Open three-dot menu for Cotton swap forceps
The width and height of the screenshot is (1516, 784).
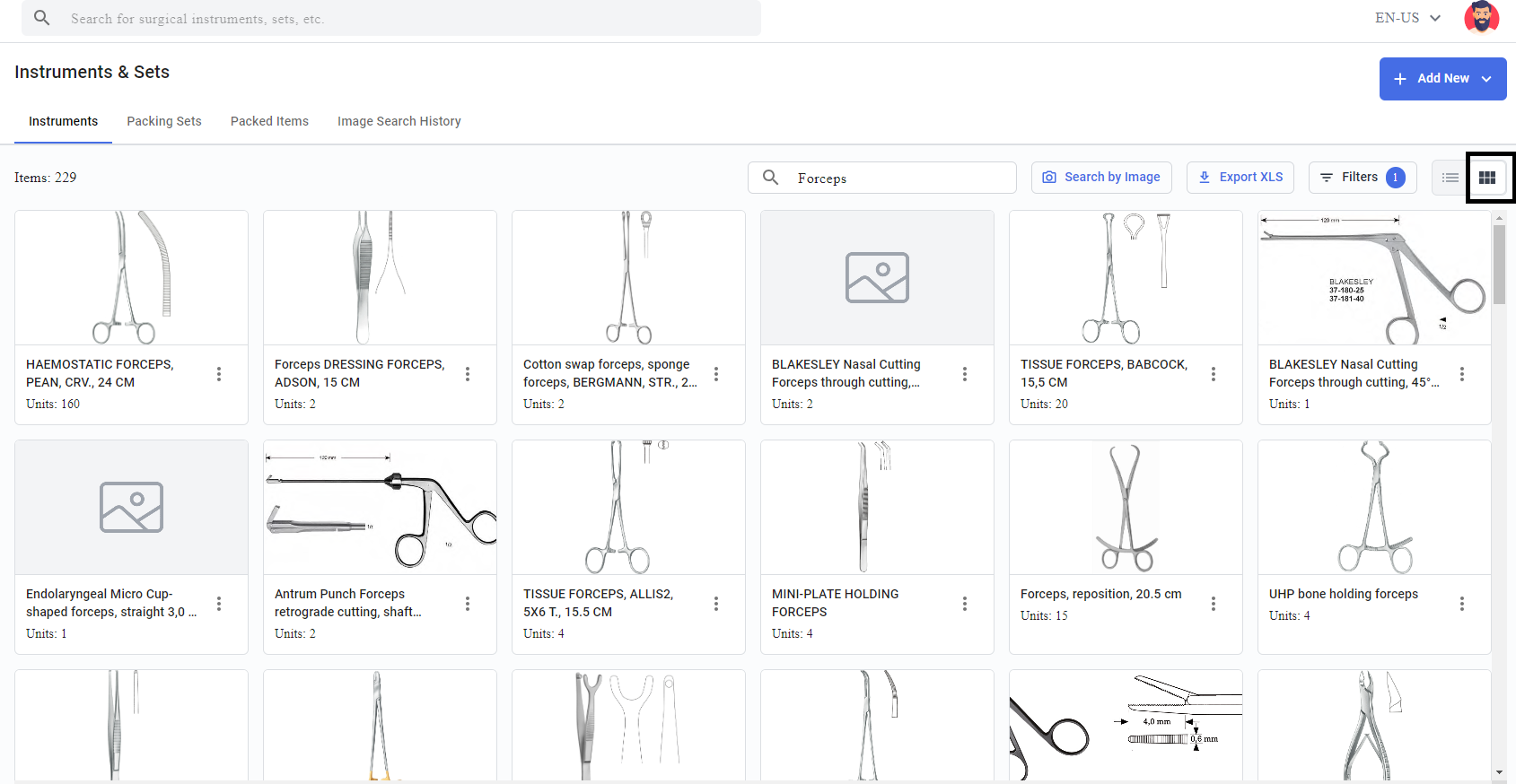[716, 374]
